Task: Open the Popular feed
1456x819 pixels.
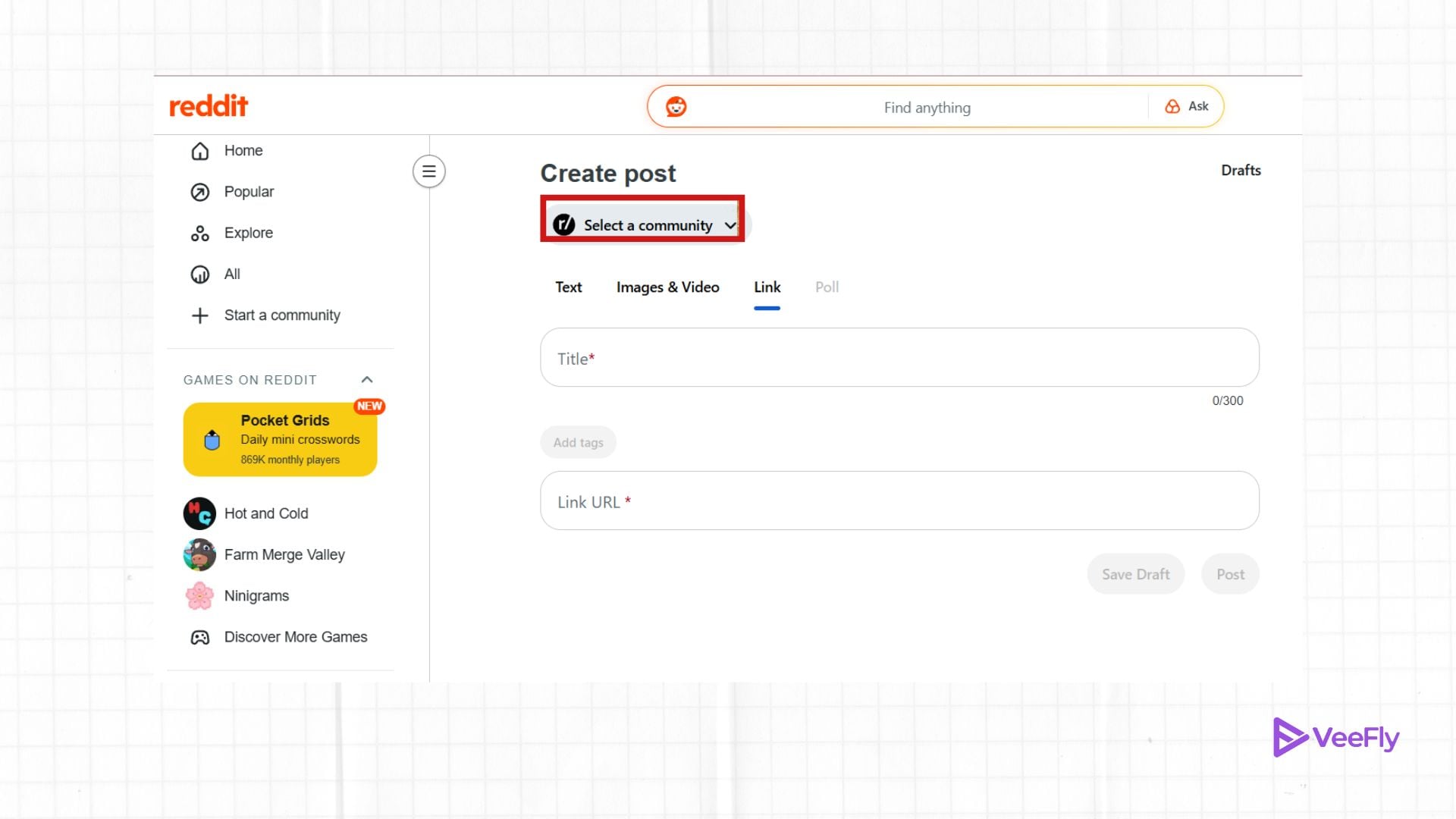Action: pos(248,192)
